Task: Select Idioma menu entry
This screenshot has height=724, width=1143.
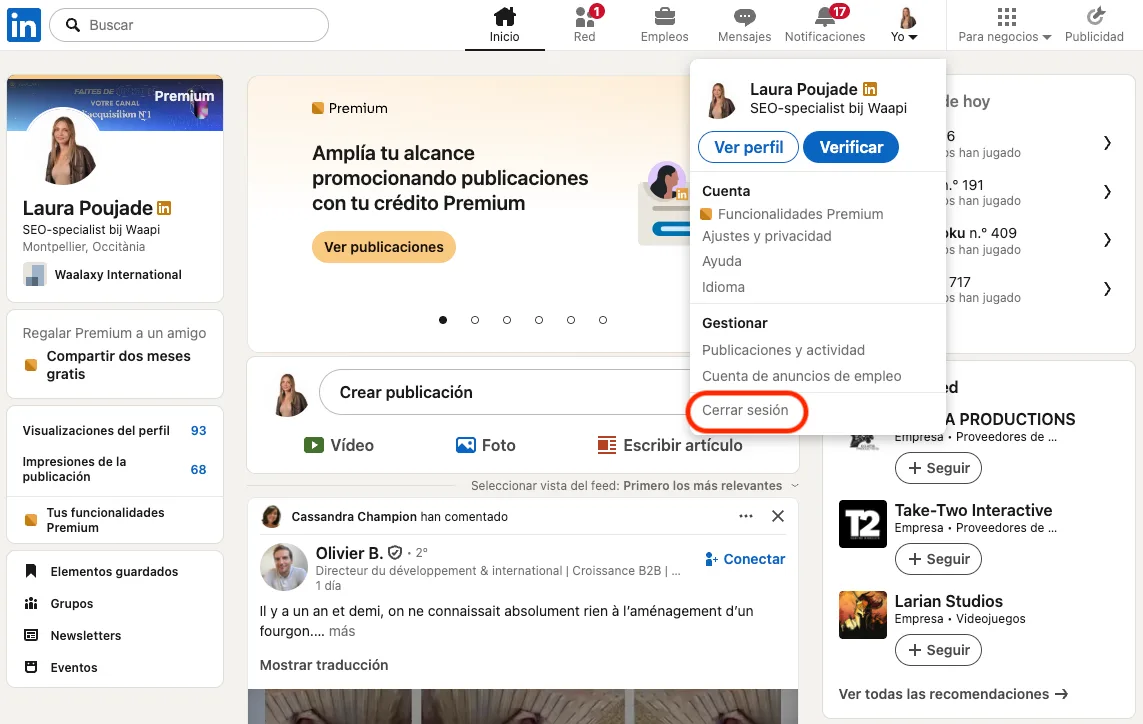Action: click(x=723, y=287)
